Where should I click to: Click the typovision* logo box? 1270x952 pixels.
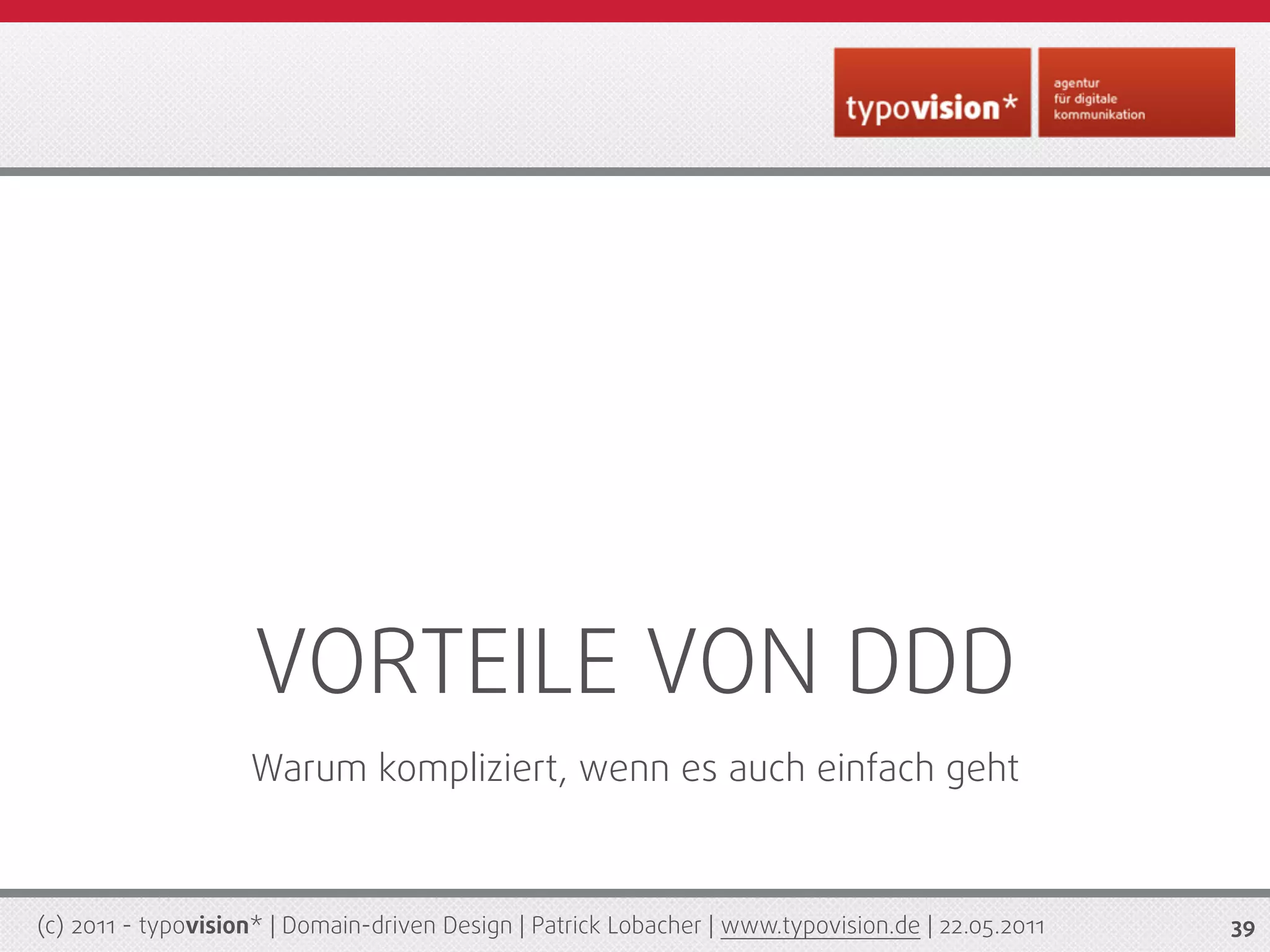coord(932,92)
